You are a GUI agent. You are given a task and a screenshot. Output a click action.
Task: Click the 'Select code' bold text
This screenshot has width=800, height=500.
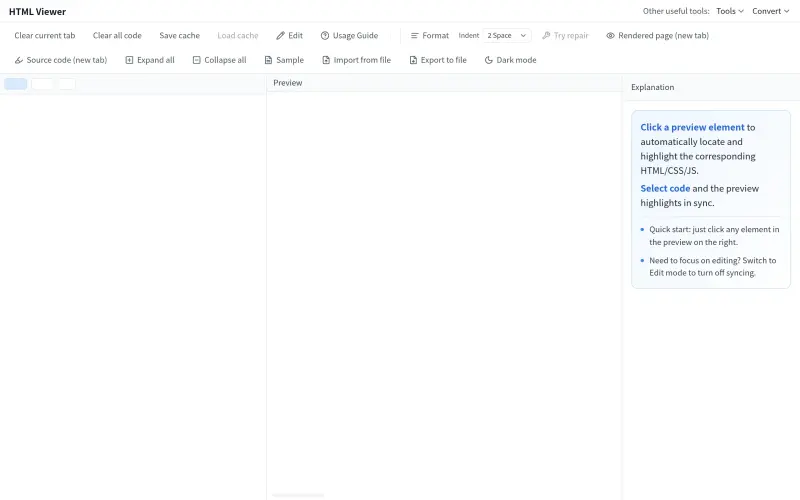[665, 189]
